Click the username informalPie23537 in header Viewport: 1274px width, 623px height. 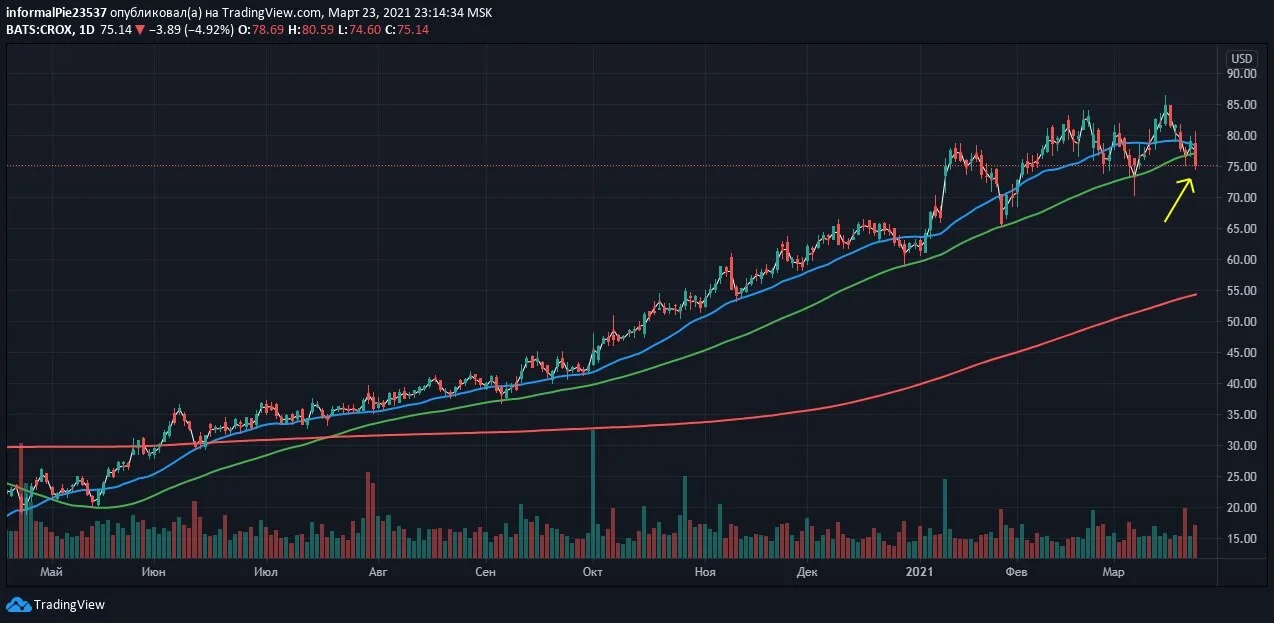56,13
